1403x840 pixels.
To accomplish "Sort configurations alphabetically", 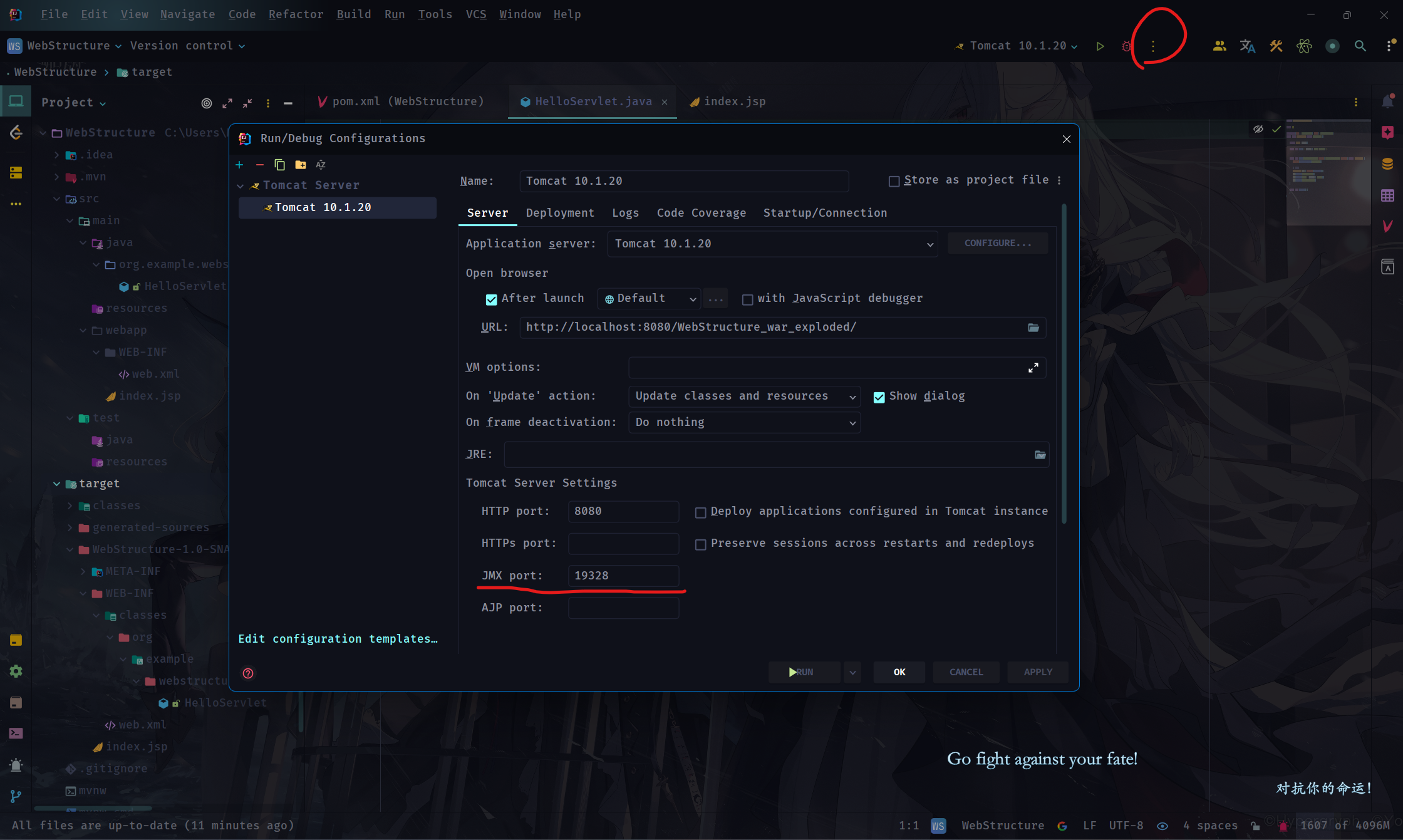I will (321, 165).
